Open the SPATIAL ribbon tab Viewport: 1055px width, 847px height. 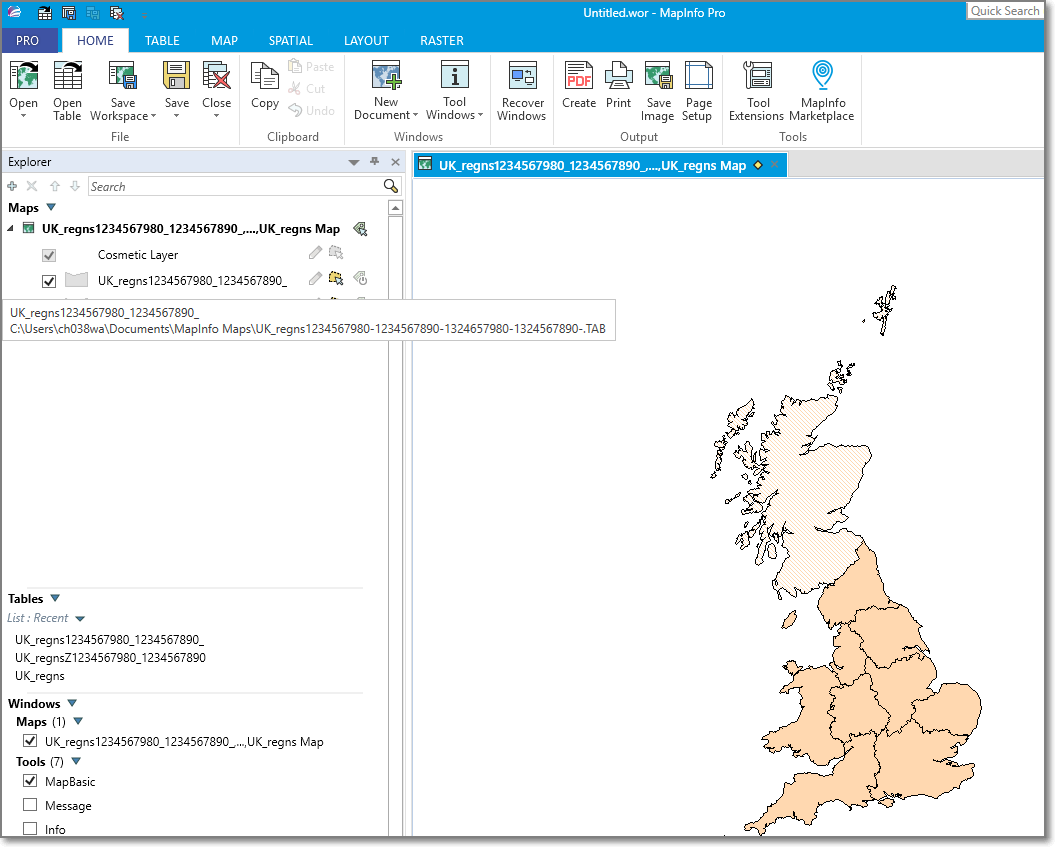click(x=290, y=41)
